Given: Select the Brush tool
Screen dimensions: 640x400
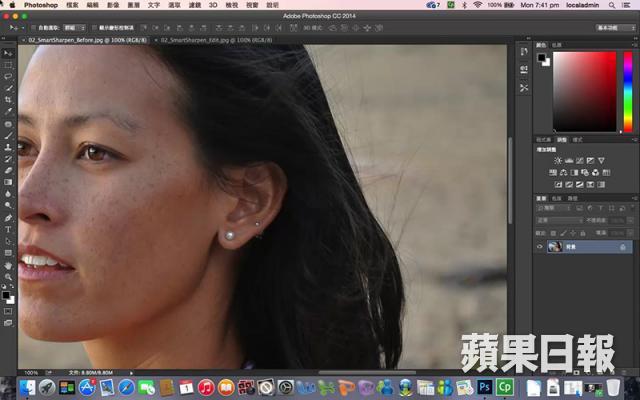Looking at the screenshot, I should click(8, 136).
